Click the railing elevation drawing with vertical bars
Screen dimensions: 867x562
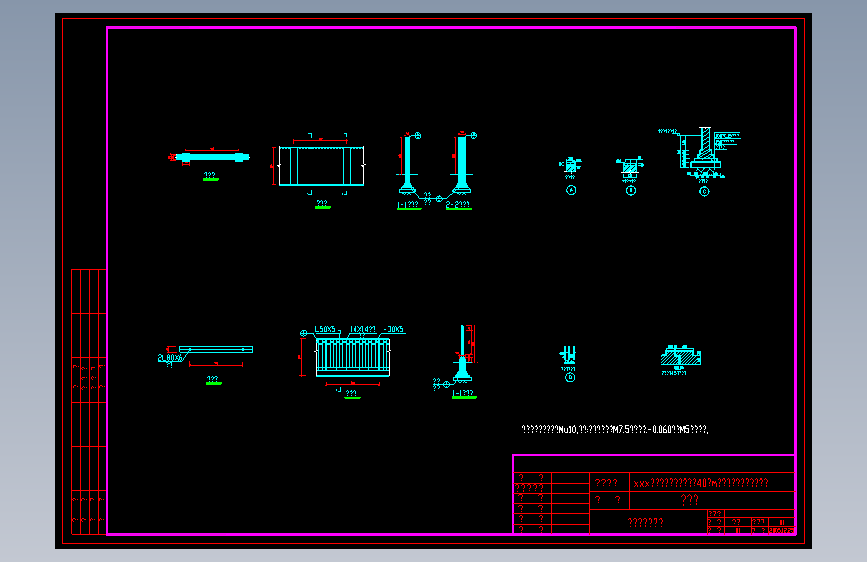point(353,357)
